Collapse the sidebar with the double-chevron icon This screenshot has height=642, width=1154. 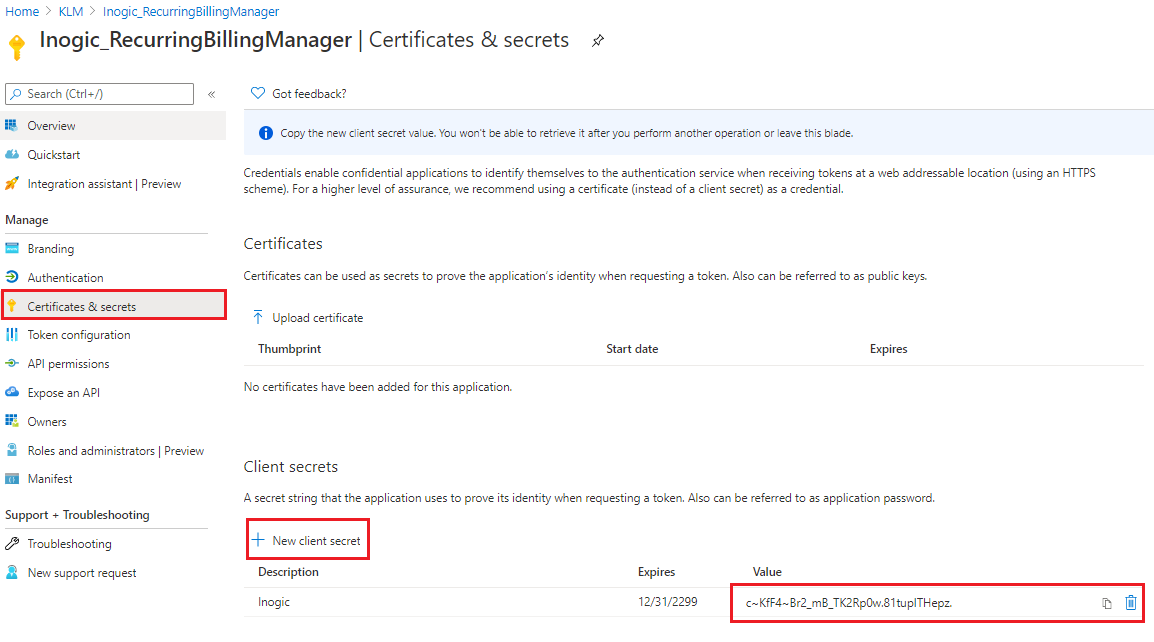211,94
